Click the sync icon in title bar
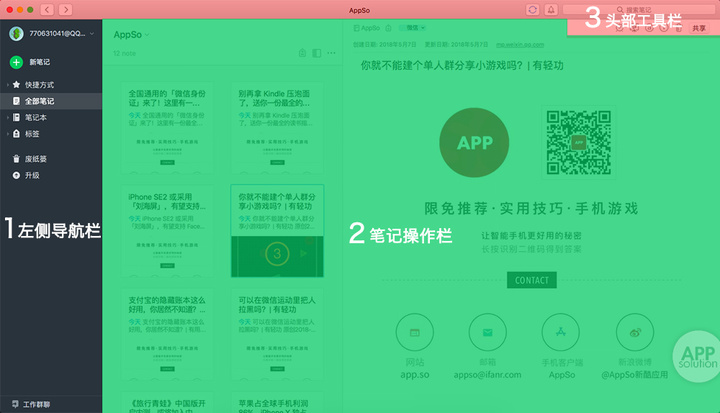 [x=533, y=10]
